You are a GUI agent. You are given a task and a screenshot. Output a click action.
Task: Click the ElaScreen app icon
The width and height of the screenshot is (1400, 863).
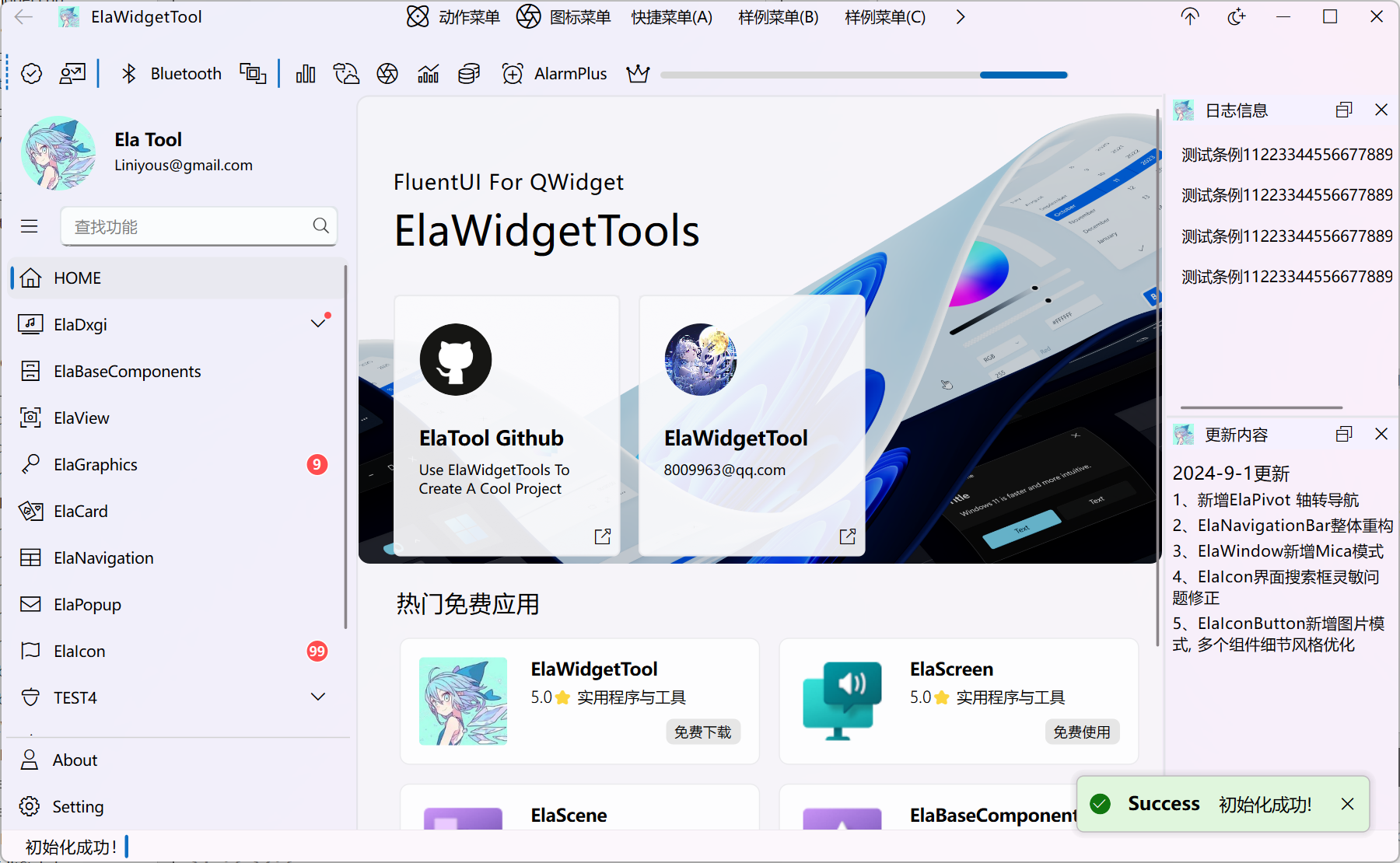842,701
